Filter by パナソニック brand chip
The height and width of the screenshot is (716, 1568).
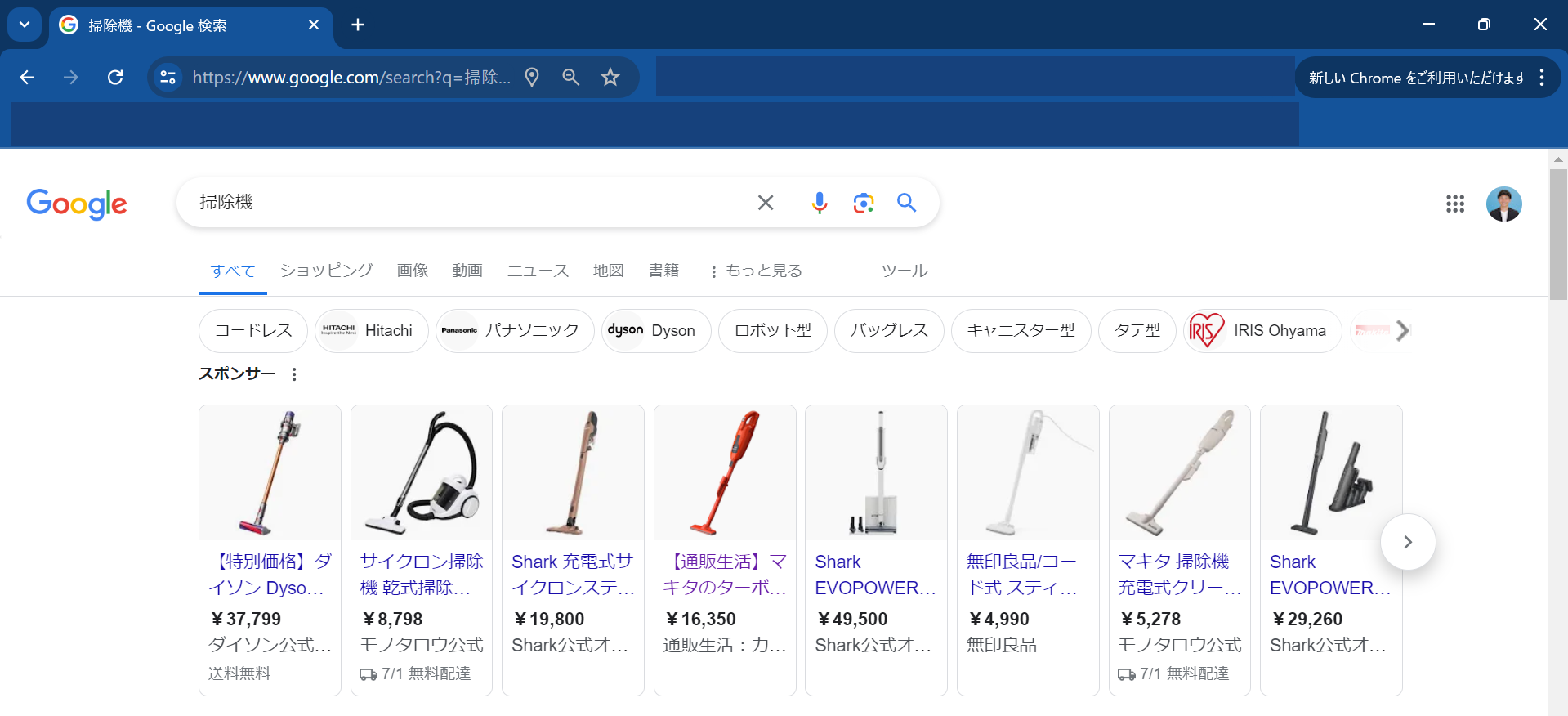click(515, 330)
